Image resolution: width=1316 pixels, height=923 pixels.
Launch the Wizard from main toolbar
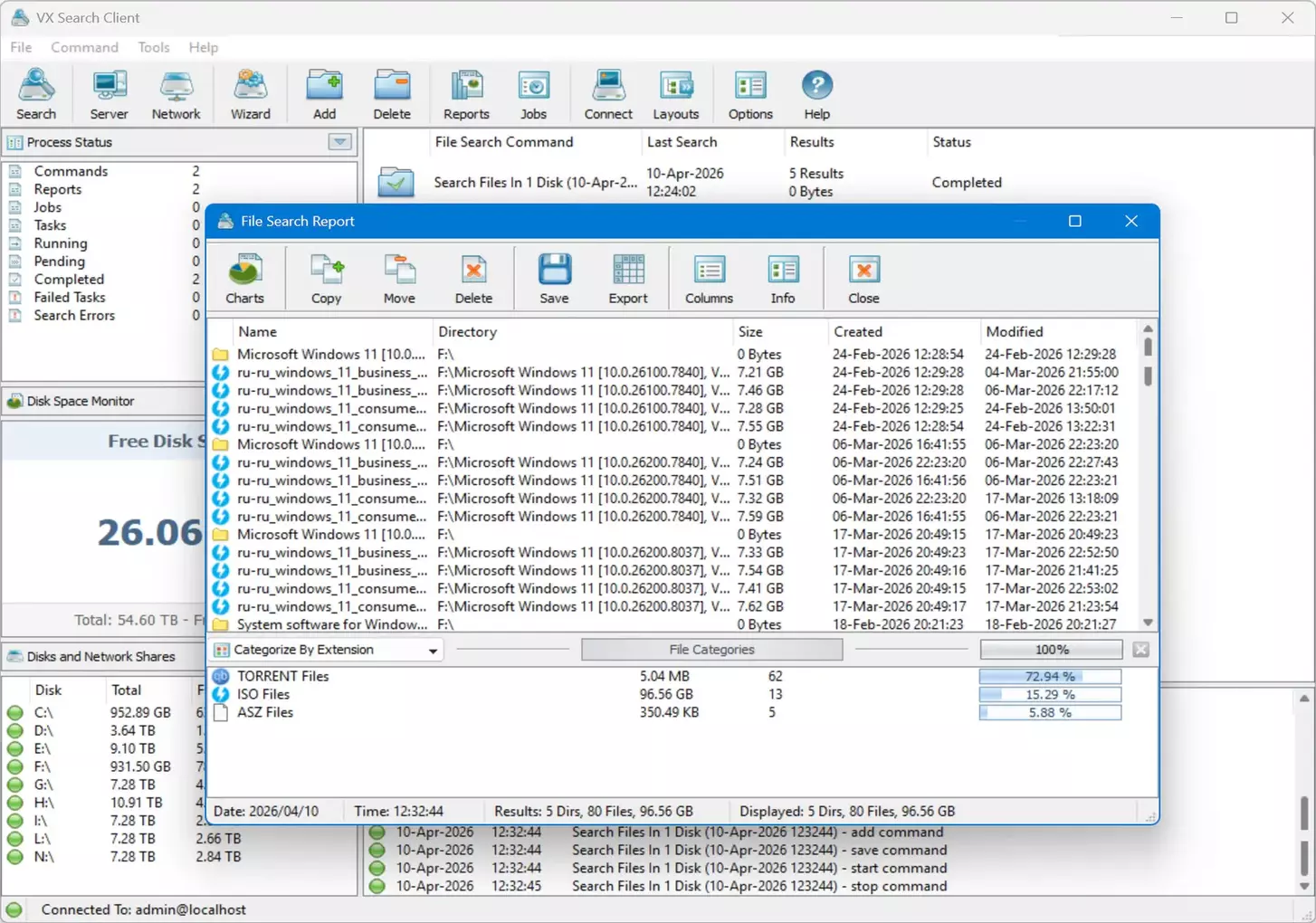pyautogui.click(x=250, y=94)
